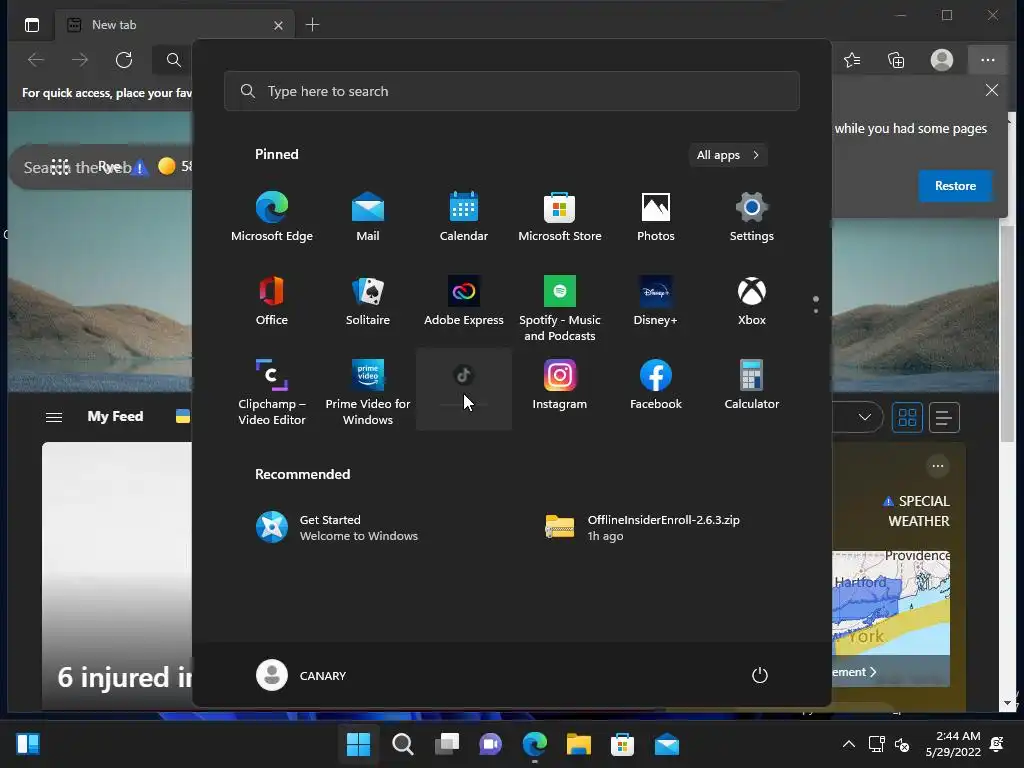Image resolution: width=1024 pixels, height=768 pixels.
Task: Switch feed to list layout view
Action: (944, 417)
